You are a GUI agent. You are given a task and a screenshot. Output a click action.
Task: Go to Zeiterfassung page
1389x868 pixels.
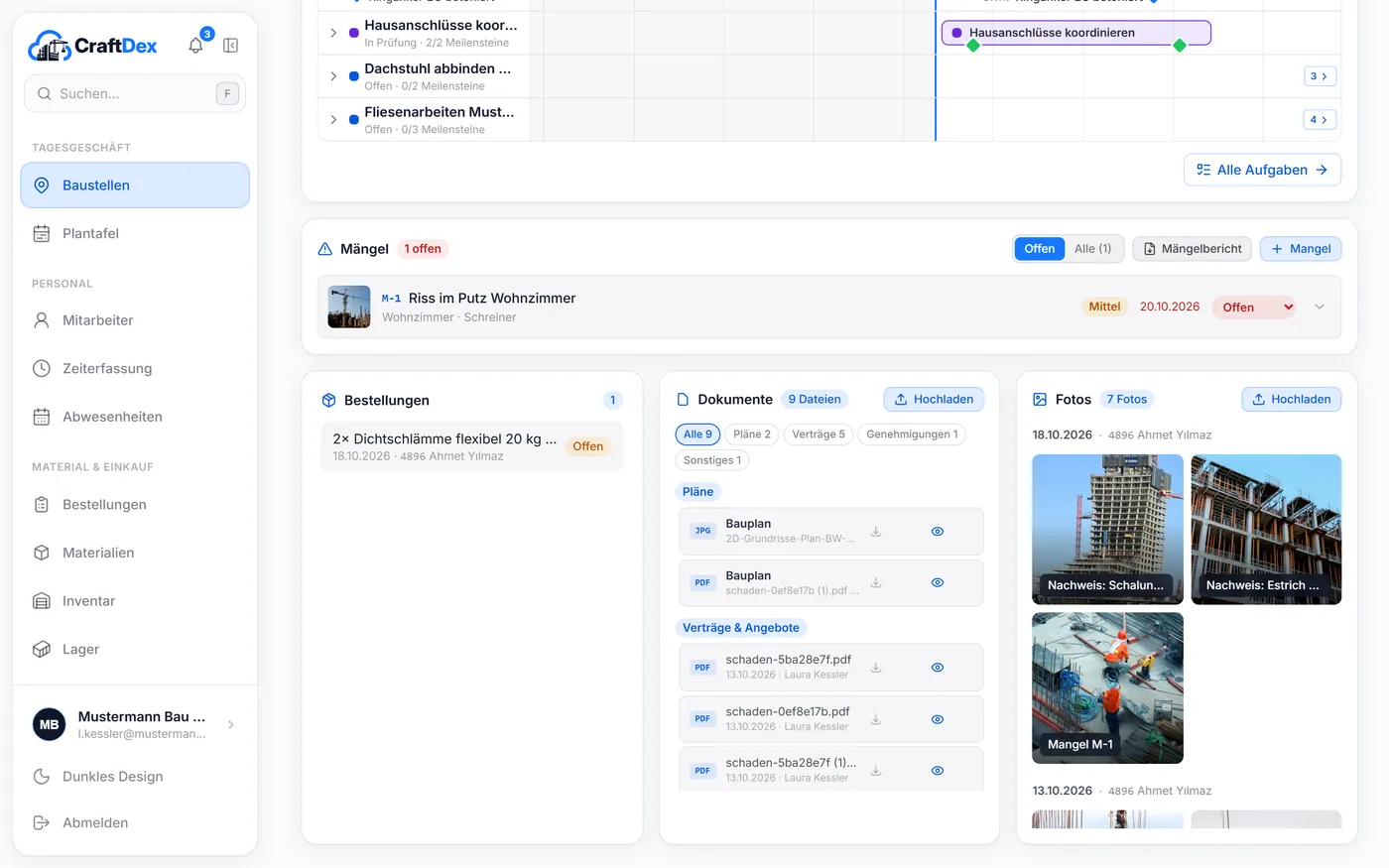tap(135, 368)
